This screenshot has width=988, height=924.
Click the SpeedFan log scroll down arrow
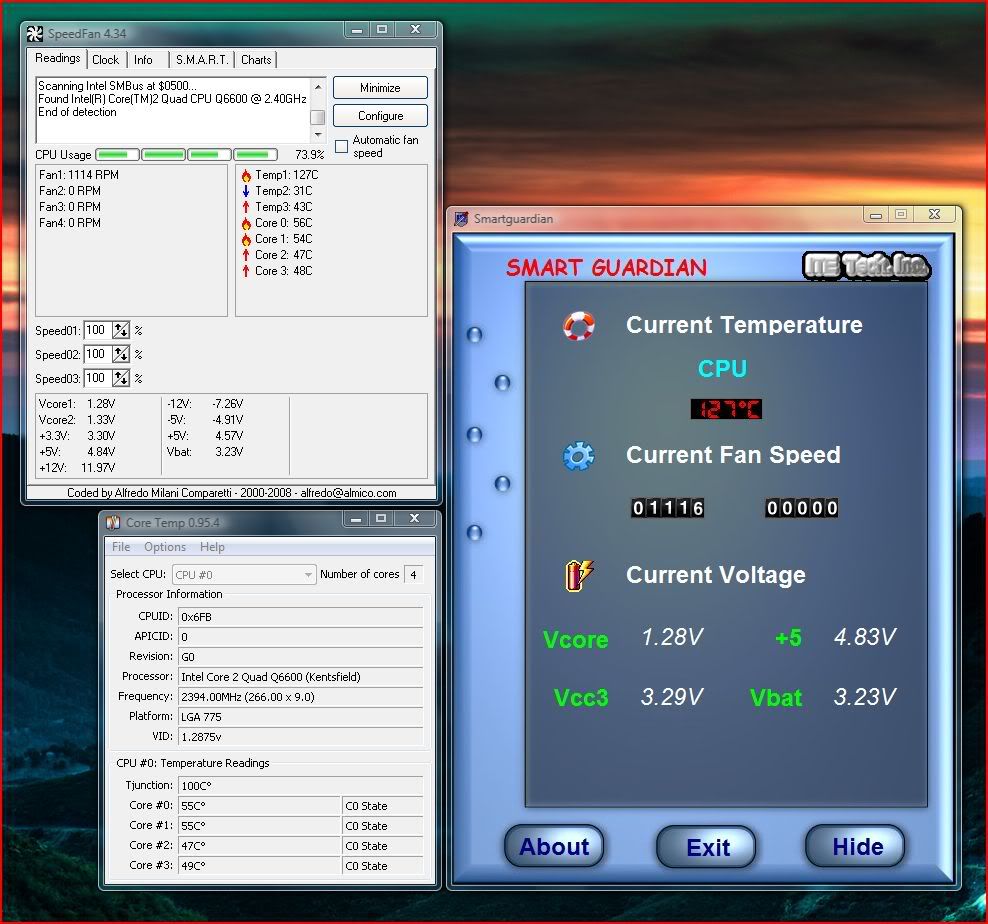click(x=318, y=135)
